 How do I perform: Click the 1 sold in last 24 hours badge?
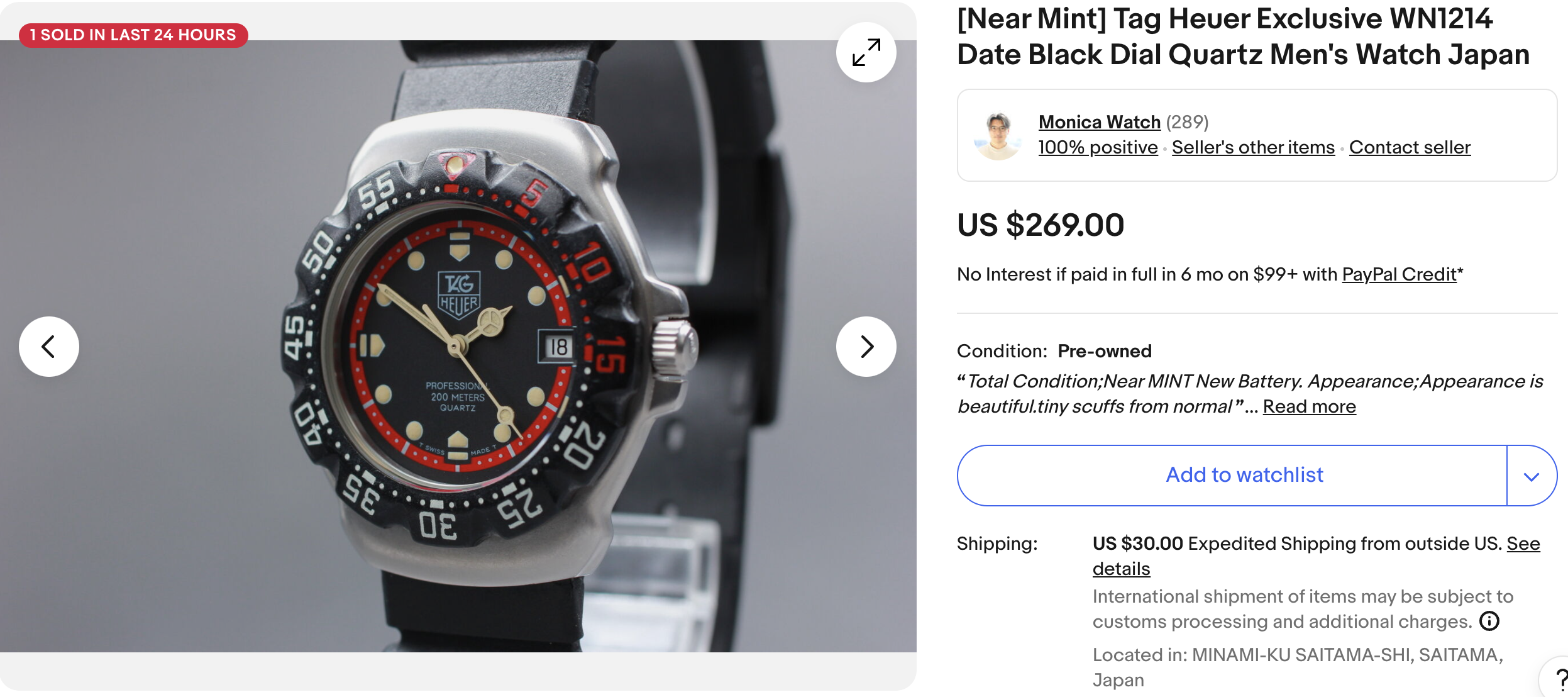coord(133,35)
